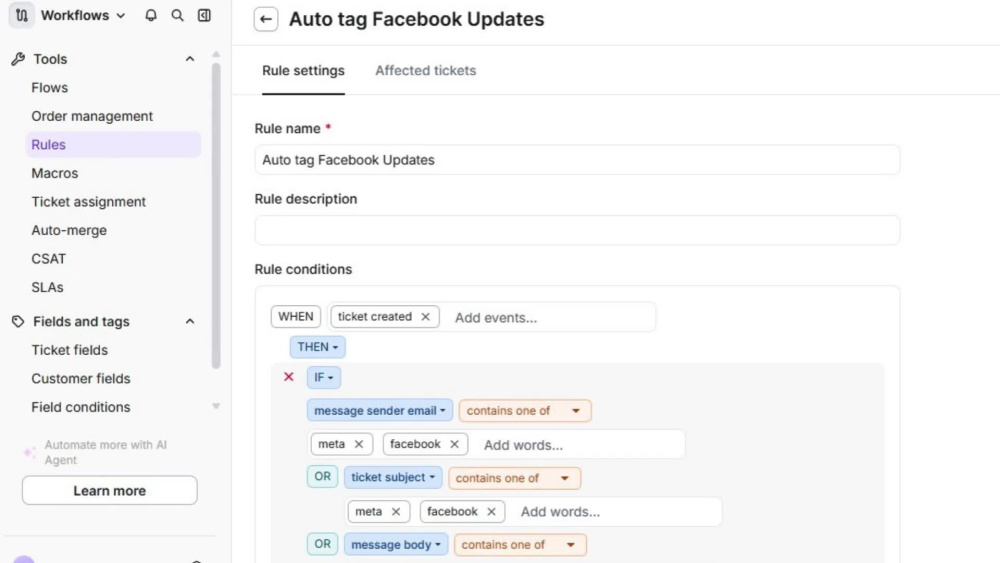The width and height of the screenshot is (1000, 563).
Task: Remove meta from ticket subject words
Action: (396, 511)
